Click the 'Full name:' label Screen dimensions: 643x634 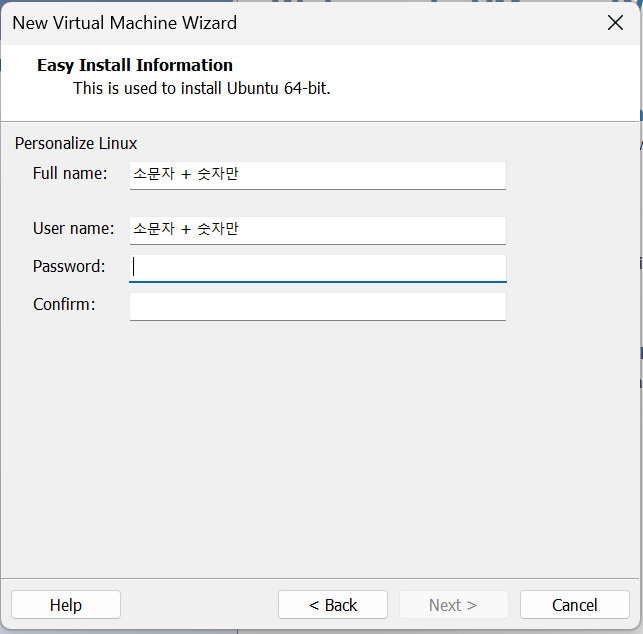(70, 173)
